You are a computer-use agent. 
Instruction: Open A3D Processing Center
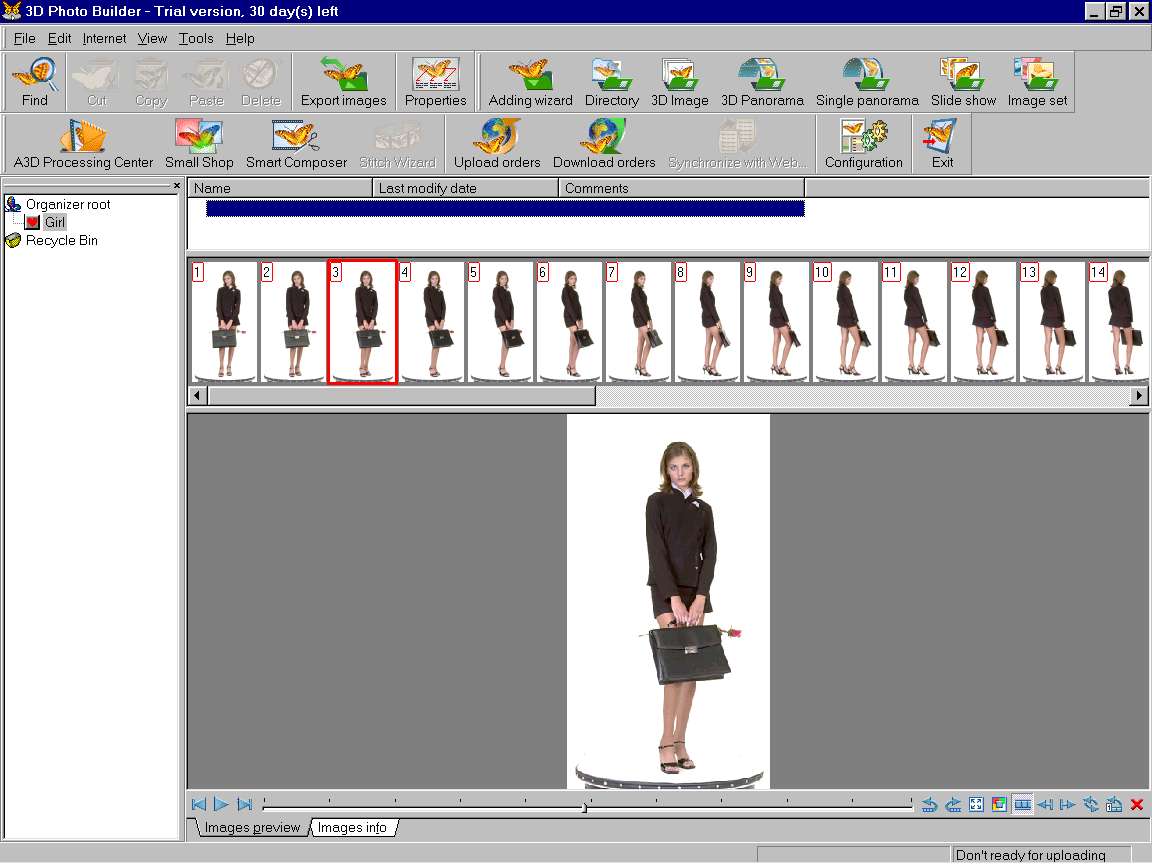[83, 144]
